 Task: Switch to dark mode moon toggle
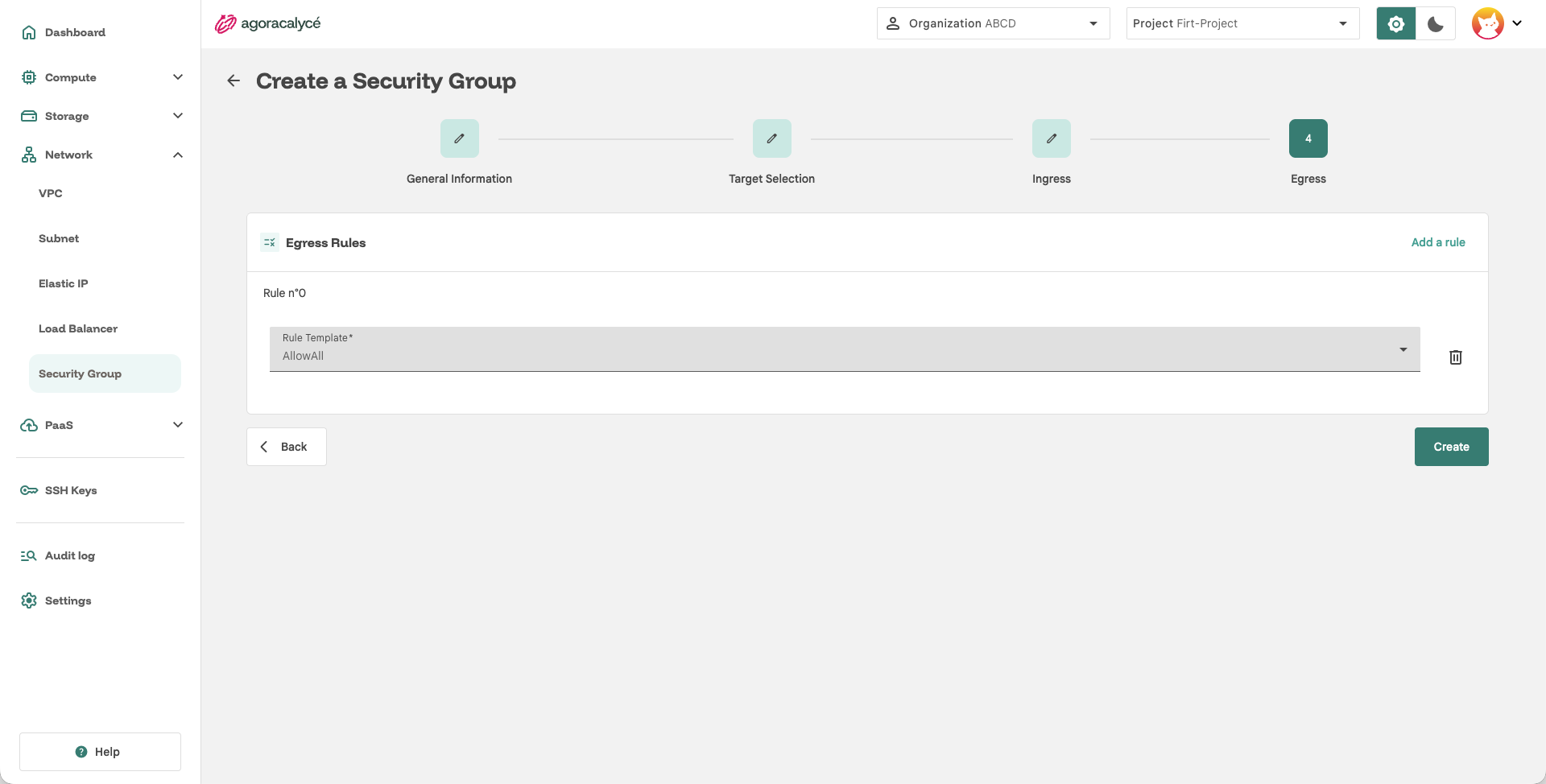point(1436,23)
